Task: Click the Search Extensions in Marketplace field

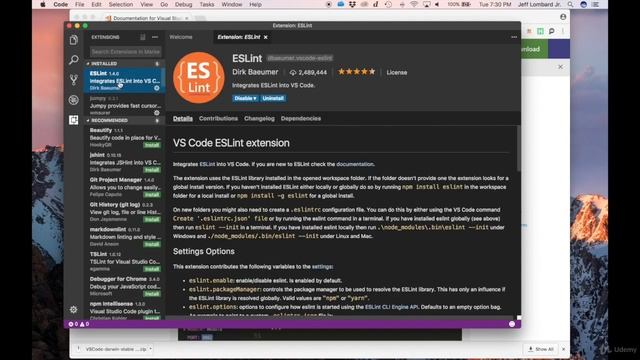Action: pos(125,52)
